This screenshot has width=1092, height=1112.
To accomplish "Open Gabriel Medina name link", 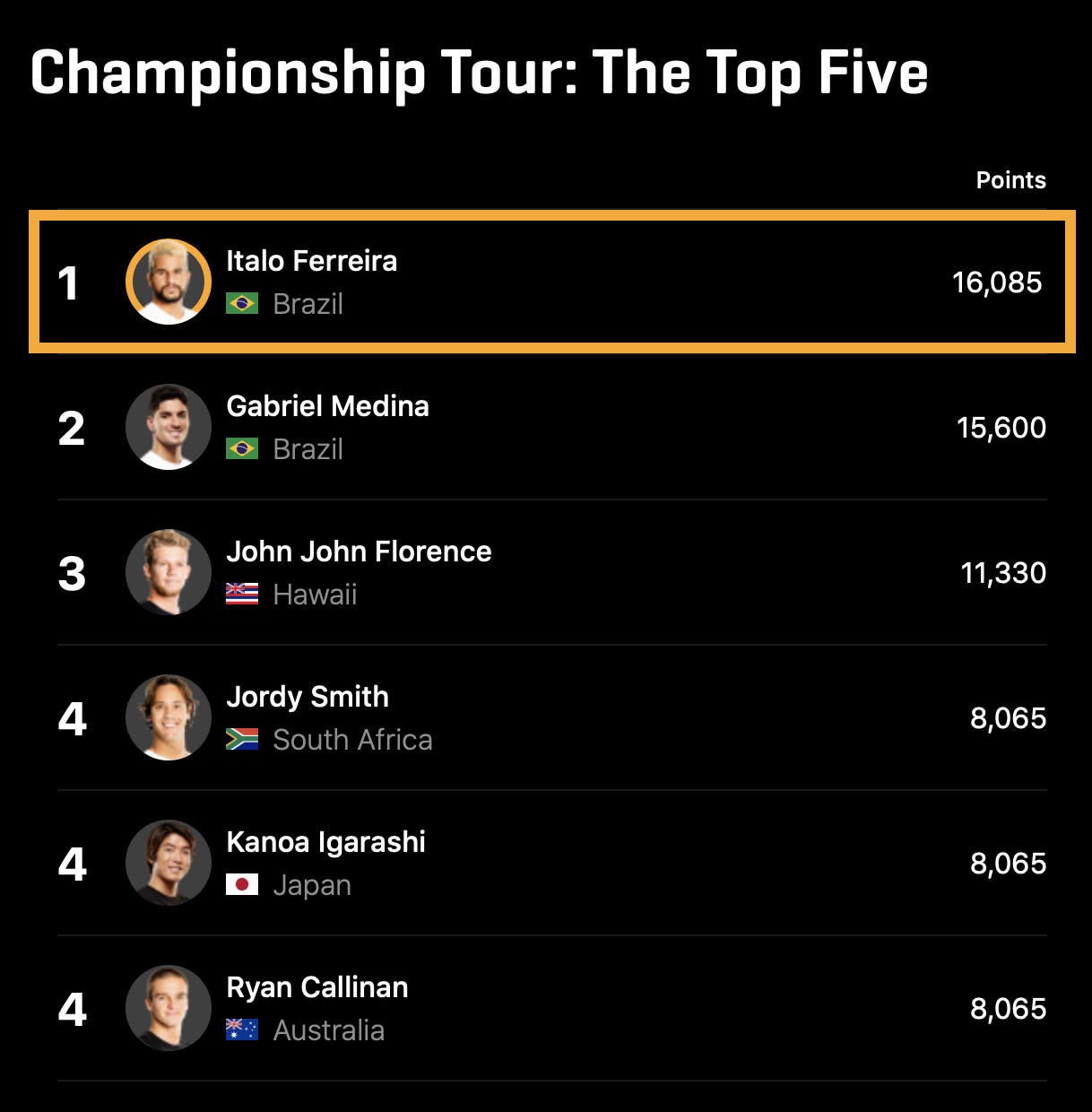I will click(327, 406).
